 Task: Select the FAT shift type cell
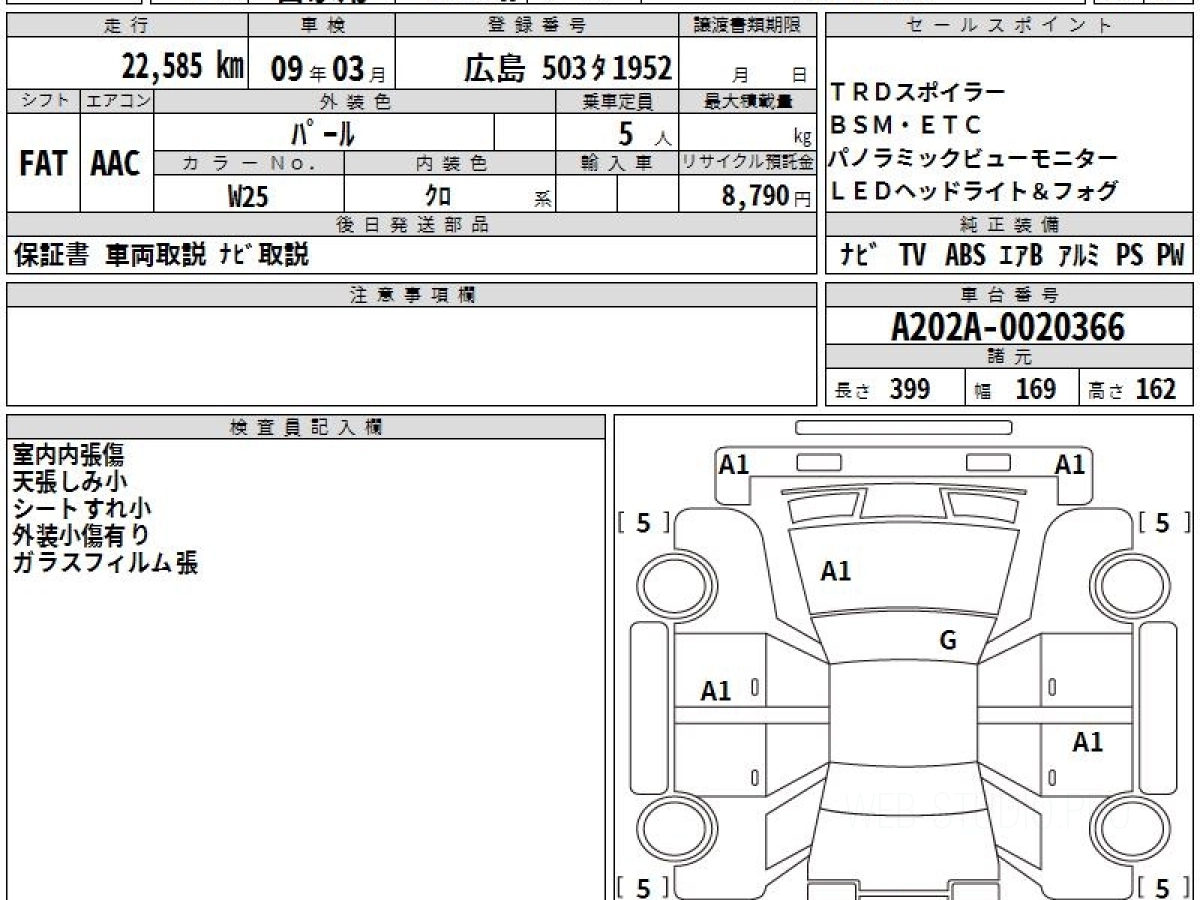coord(43,164)
